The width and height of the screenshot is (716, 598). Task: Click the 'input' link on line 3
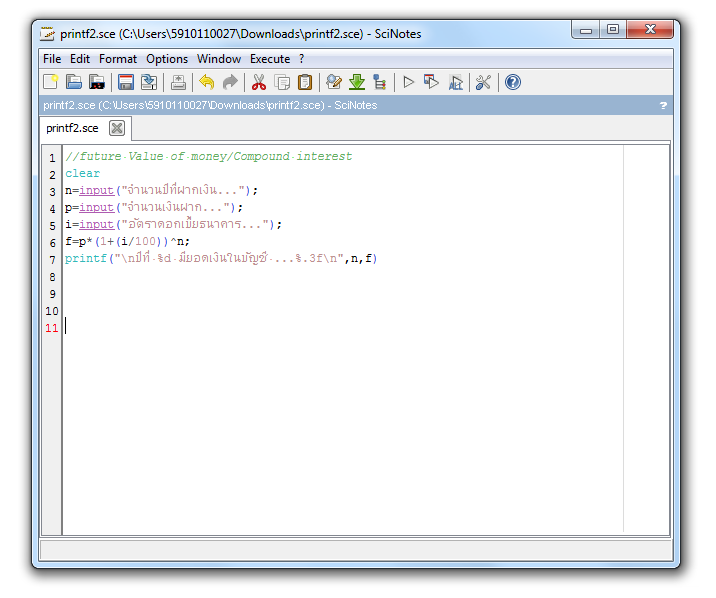[x=96, y=190]
